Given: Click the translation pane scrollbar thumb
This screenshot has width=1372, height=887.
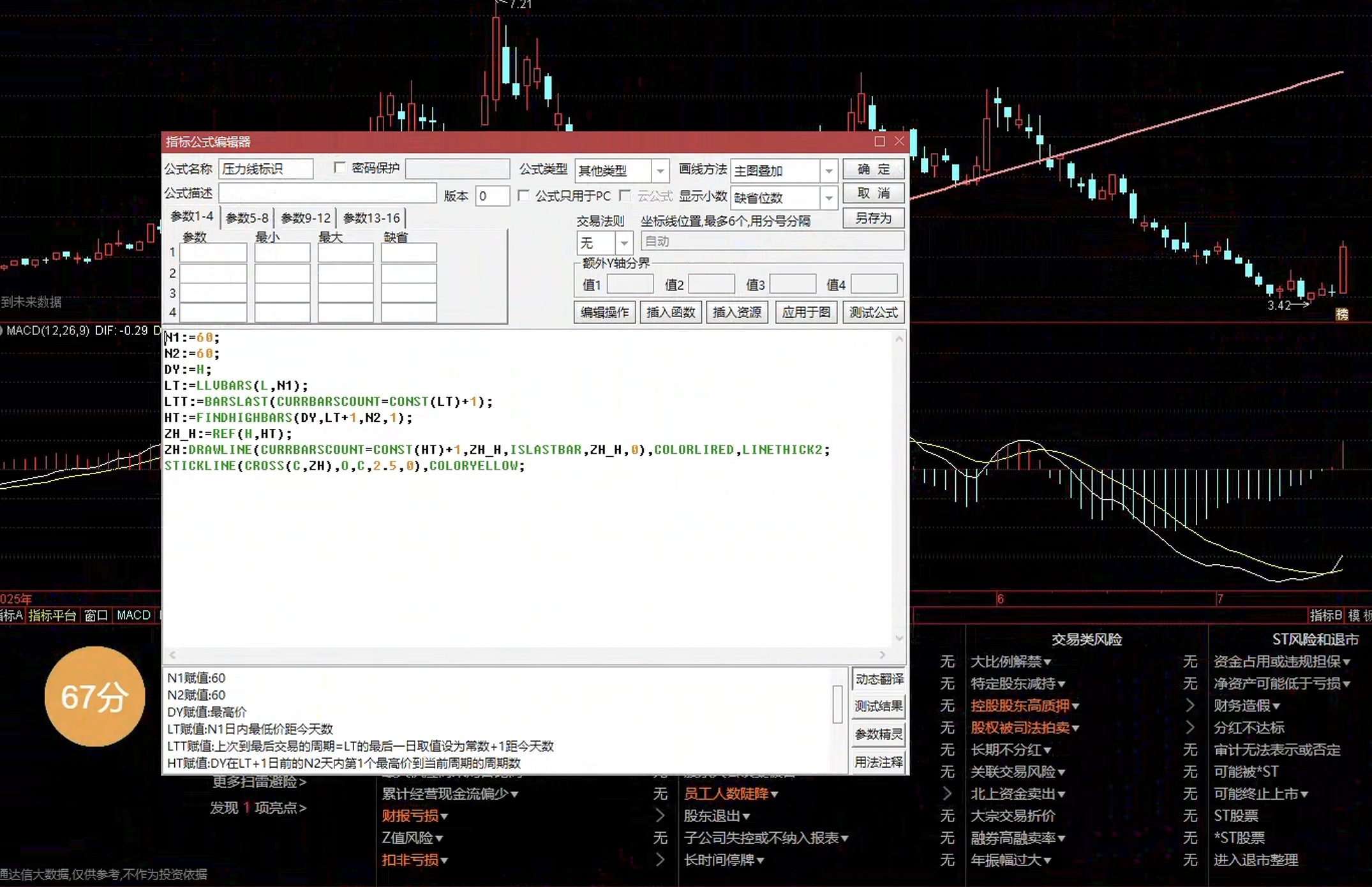Looking at the screenshot, I should coord(837,704).
